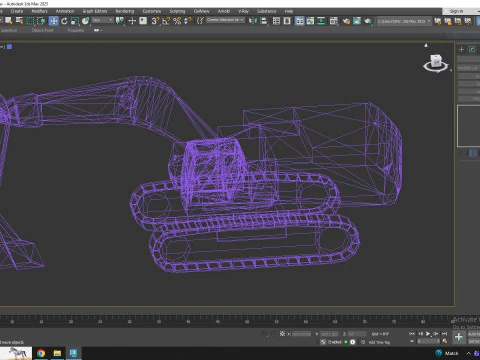Expand the Create Selection Set dropdown
480x360 pixels.
point(242,20)
